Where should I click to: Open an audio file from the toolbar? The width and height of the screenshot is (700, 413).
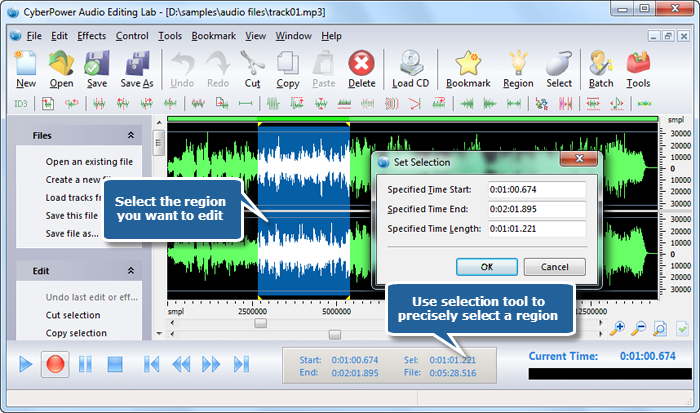click(x=61, y=69)
